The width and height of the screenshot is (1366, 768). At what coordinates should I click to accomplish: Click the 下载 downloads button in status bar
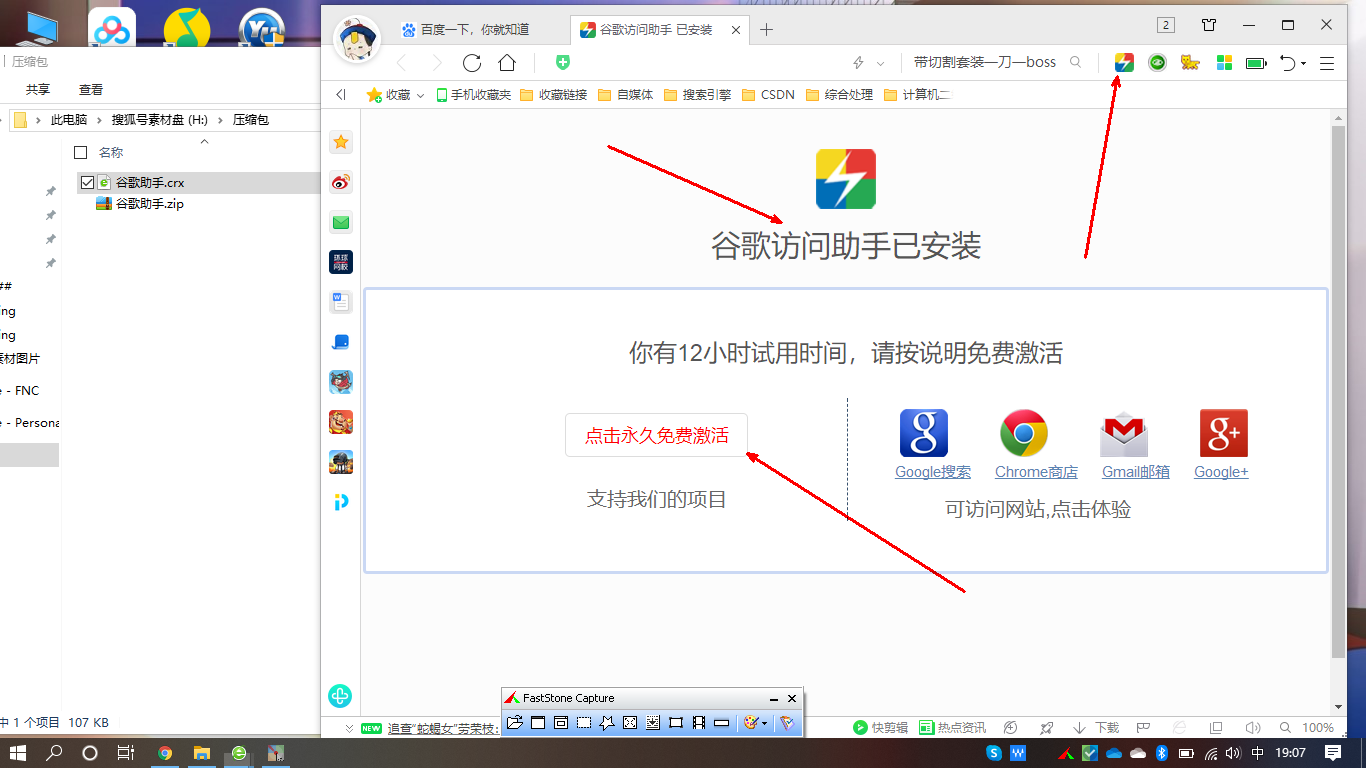1096,728
